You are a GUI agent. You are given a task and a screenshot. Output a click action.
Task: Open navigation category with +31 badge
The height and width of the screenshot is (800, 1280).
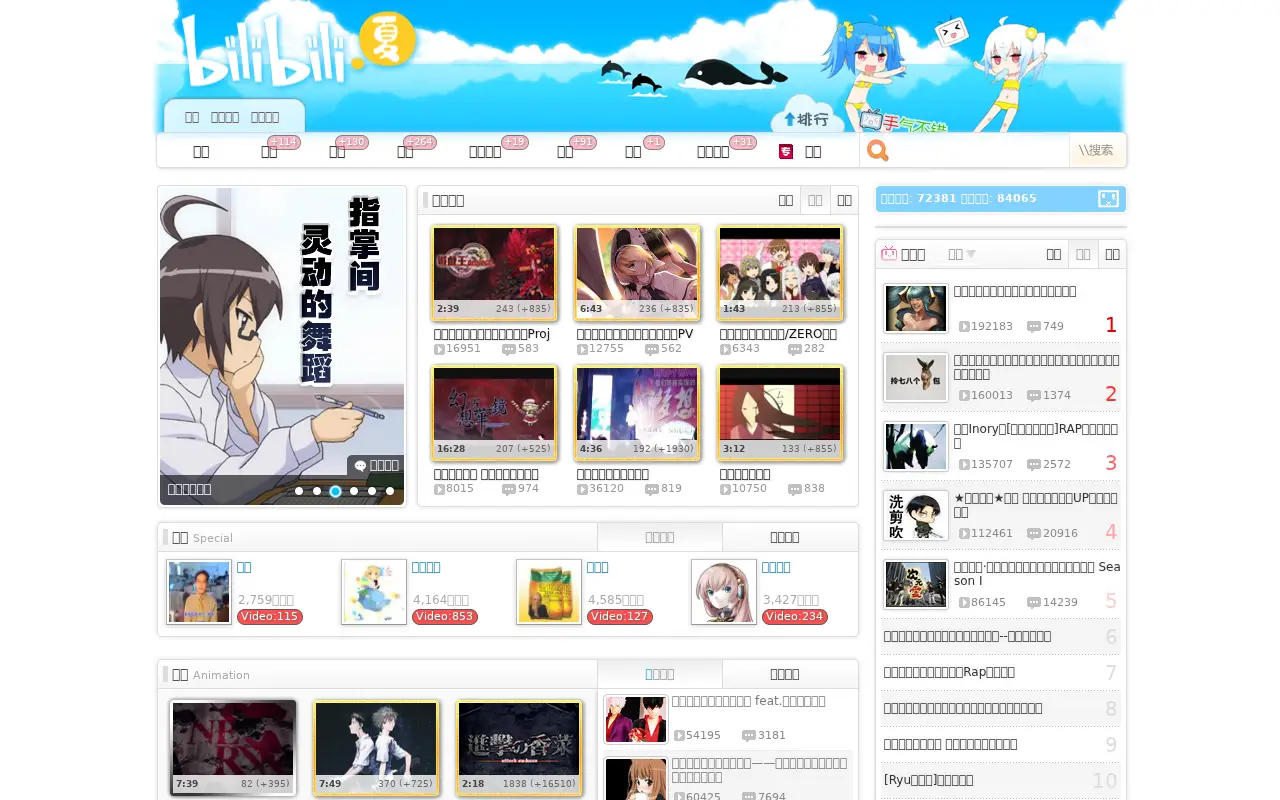(x=713, y=151)
